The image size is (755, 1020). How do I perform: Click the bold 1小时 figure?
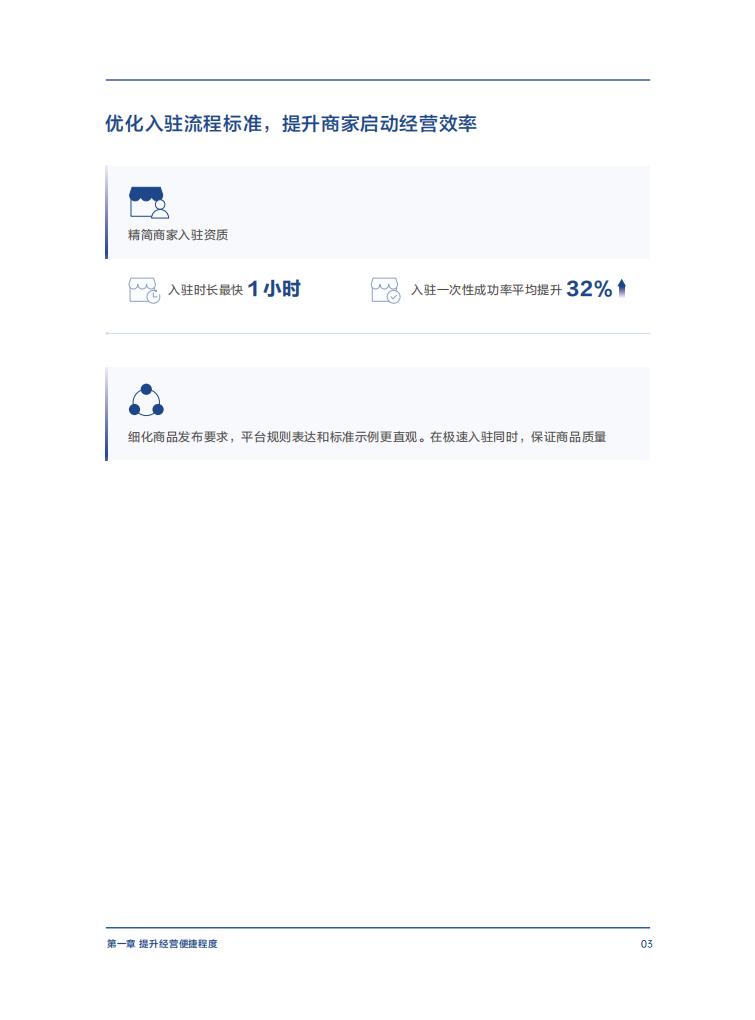coord(274,288)
